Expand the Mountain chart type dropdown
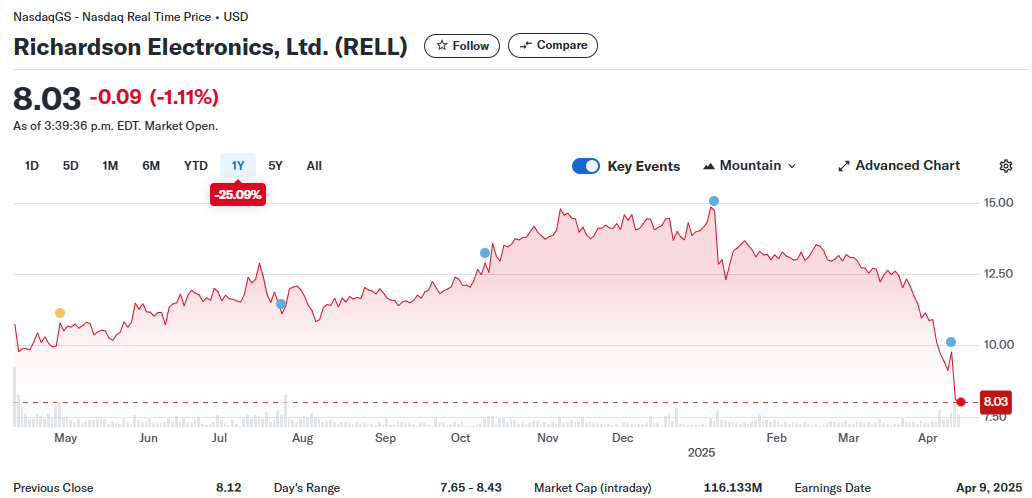The width and height of the screenshot is (1032, 498). click(x=749, y=166)
